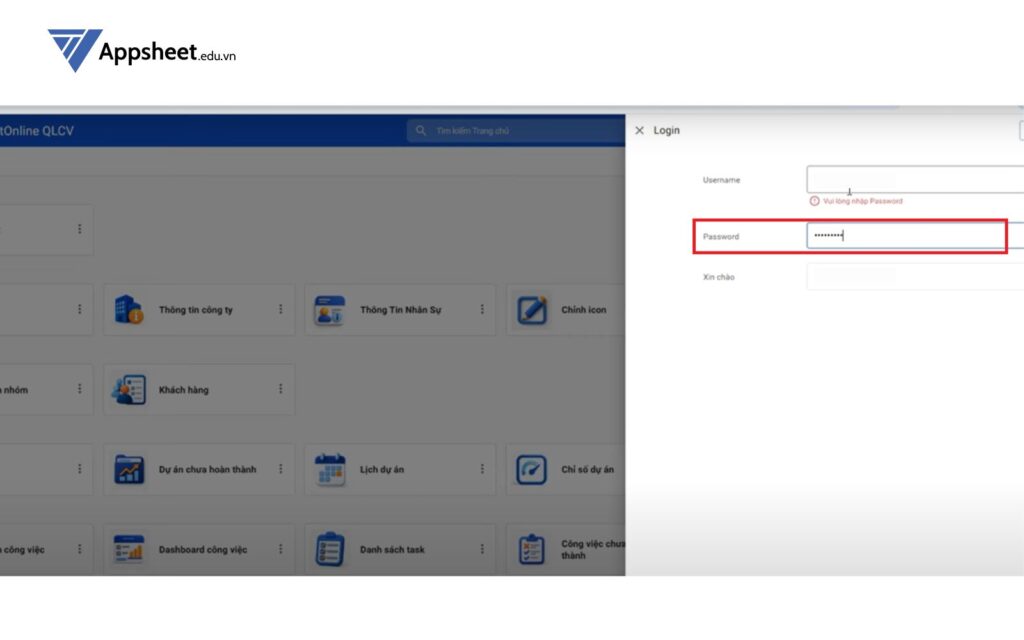The height and width of the screenshot is (640, 1024).
Task: Open the Lịch dự án calendar icon
Action: [x=330, y=469]
